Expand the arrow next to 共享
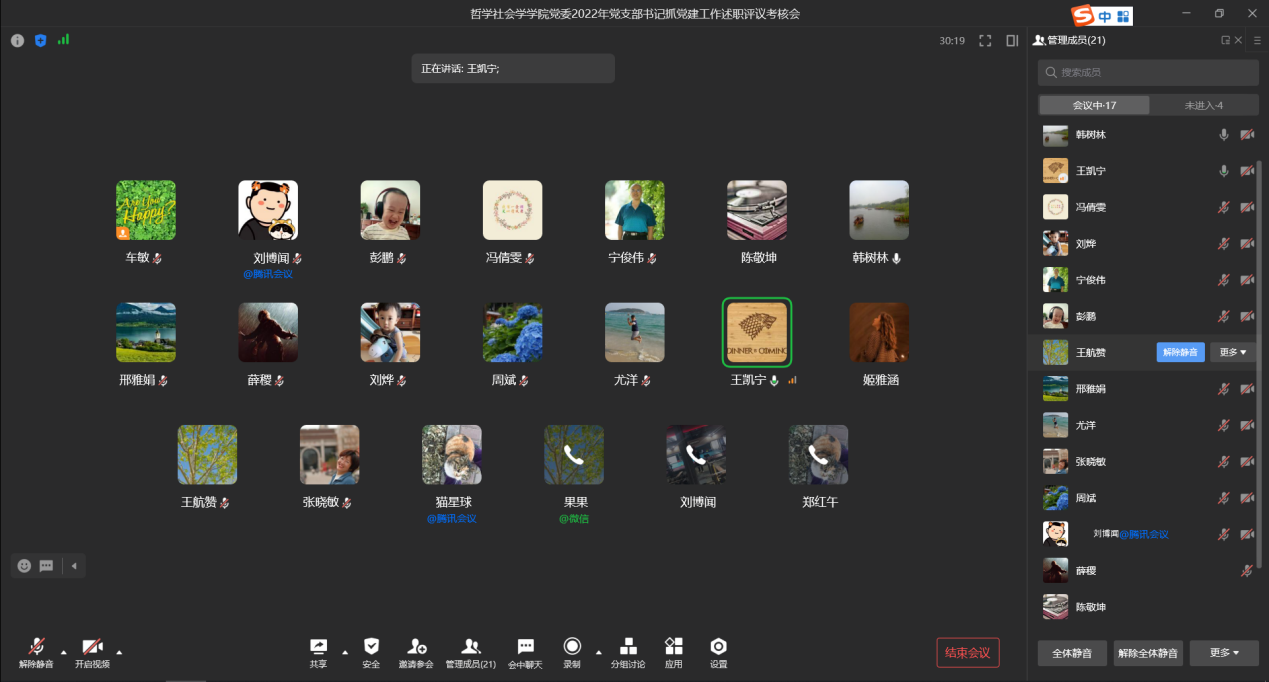Screen dimensions: 1269x682 (x=345, y=652)
